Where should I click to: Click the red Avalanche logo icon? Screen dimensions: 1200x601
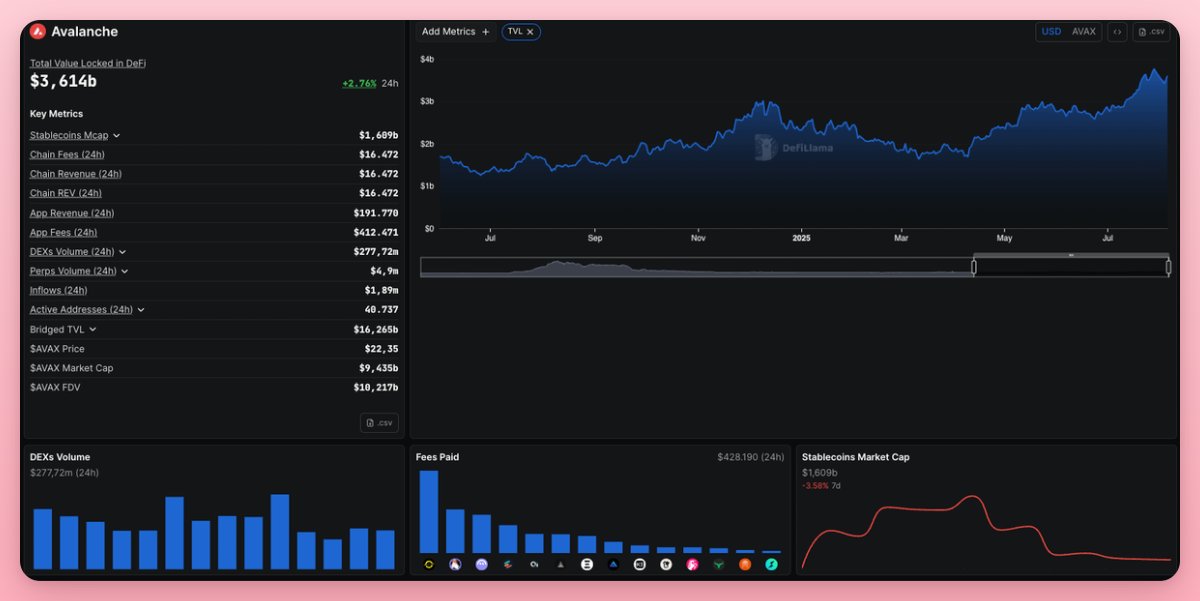point(38,31)
